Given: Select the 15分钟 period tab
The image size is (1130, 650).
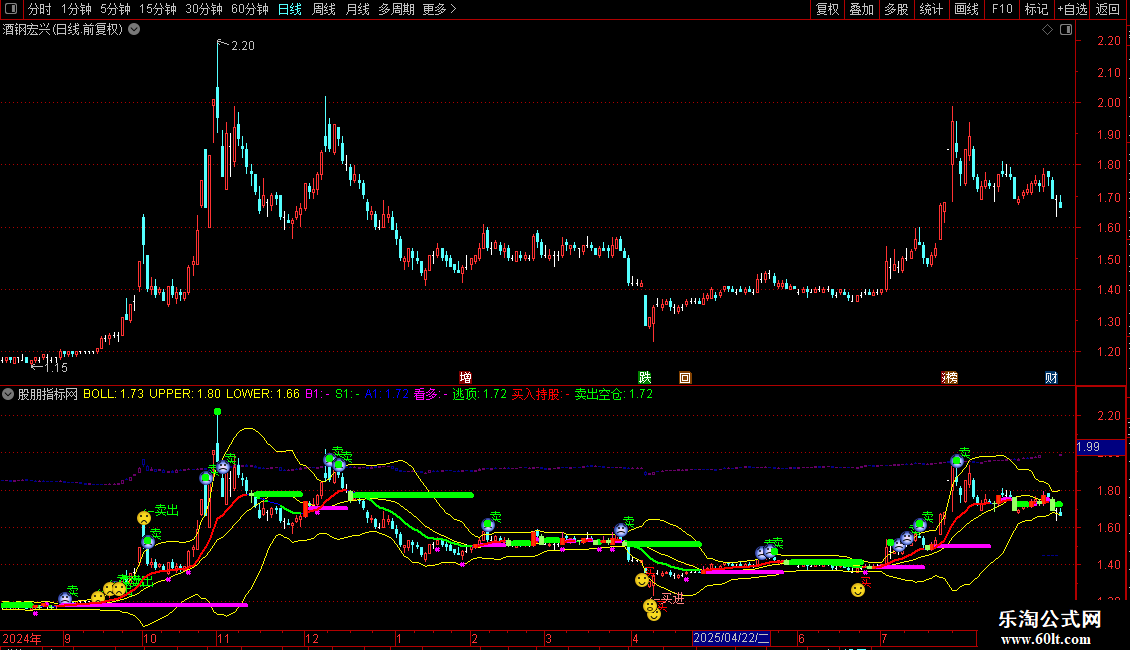Looking at the screenshot, I should coord(158,9).
